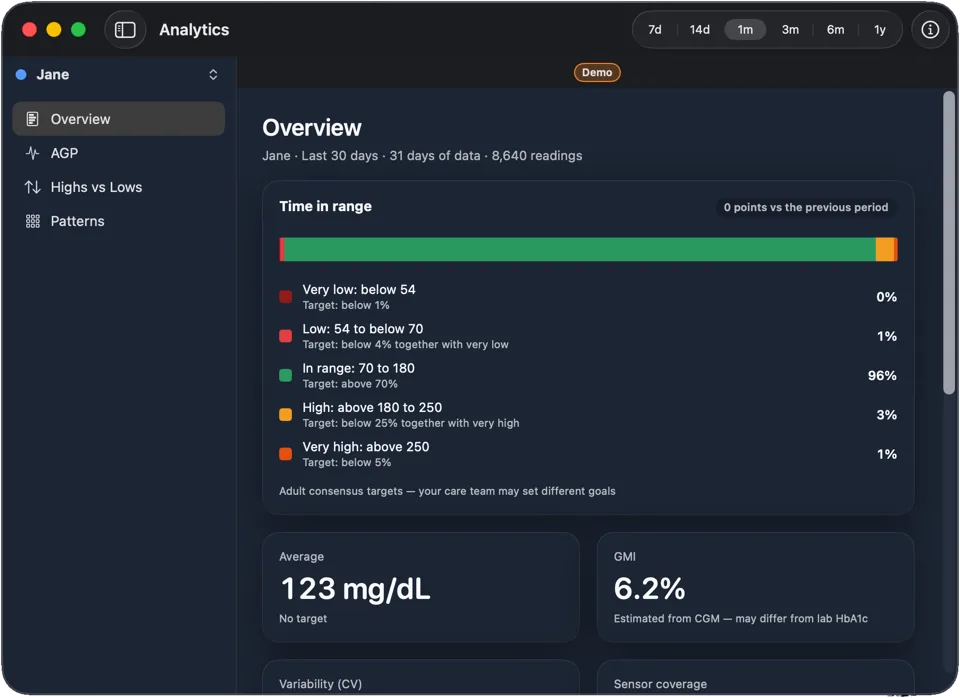
Task: Click the '8,640 readings' subtitle text
Action: [537, 156]
